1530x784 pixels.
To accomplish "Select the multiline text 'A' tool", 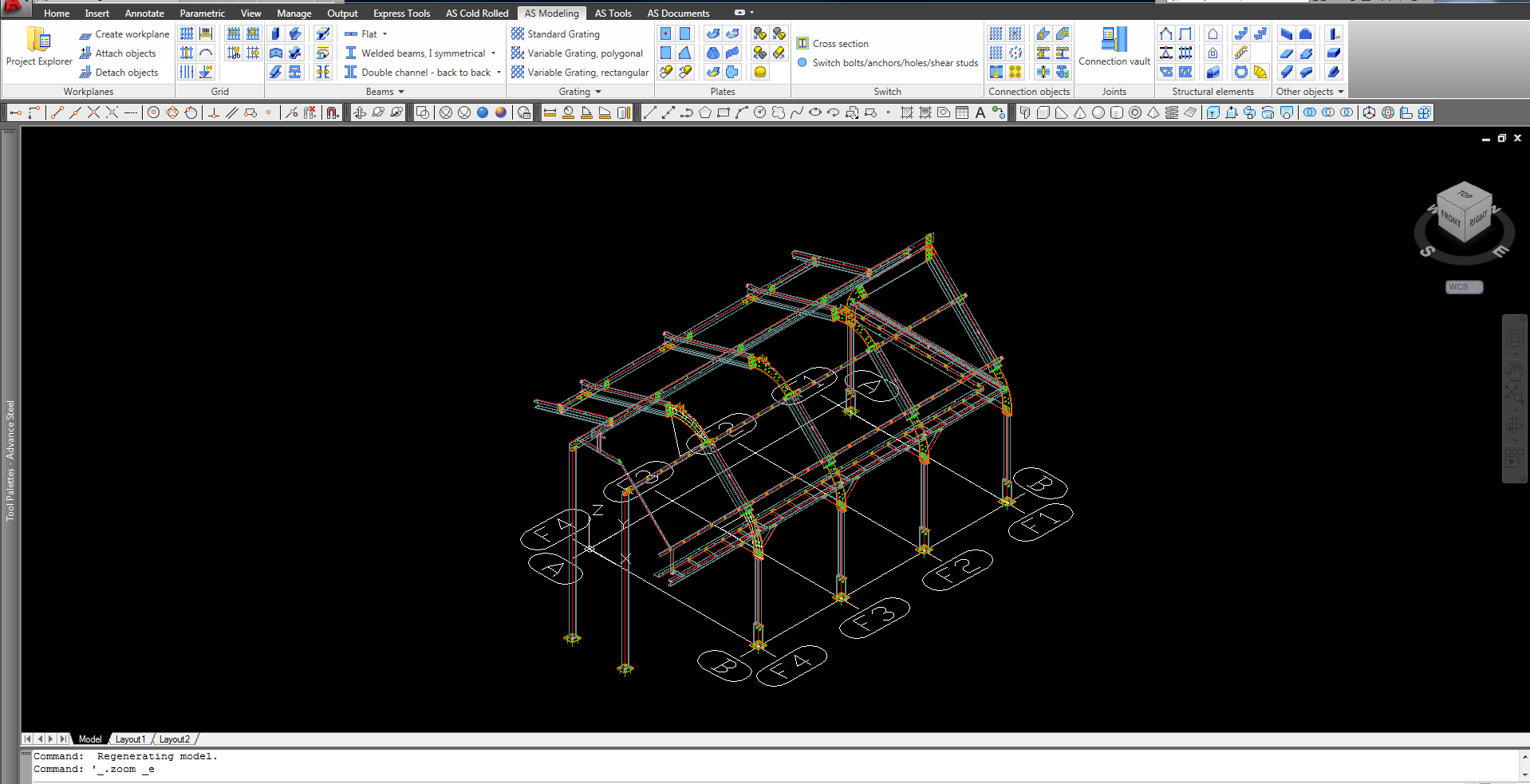I will (x=980, y=112).
